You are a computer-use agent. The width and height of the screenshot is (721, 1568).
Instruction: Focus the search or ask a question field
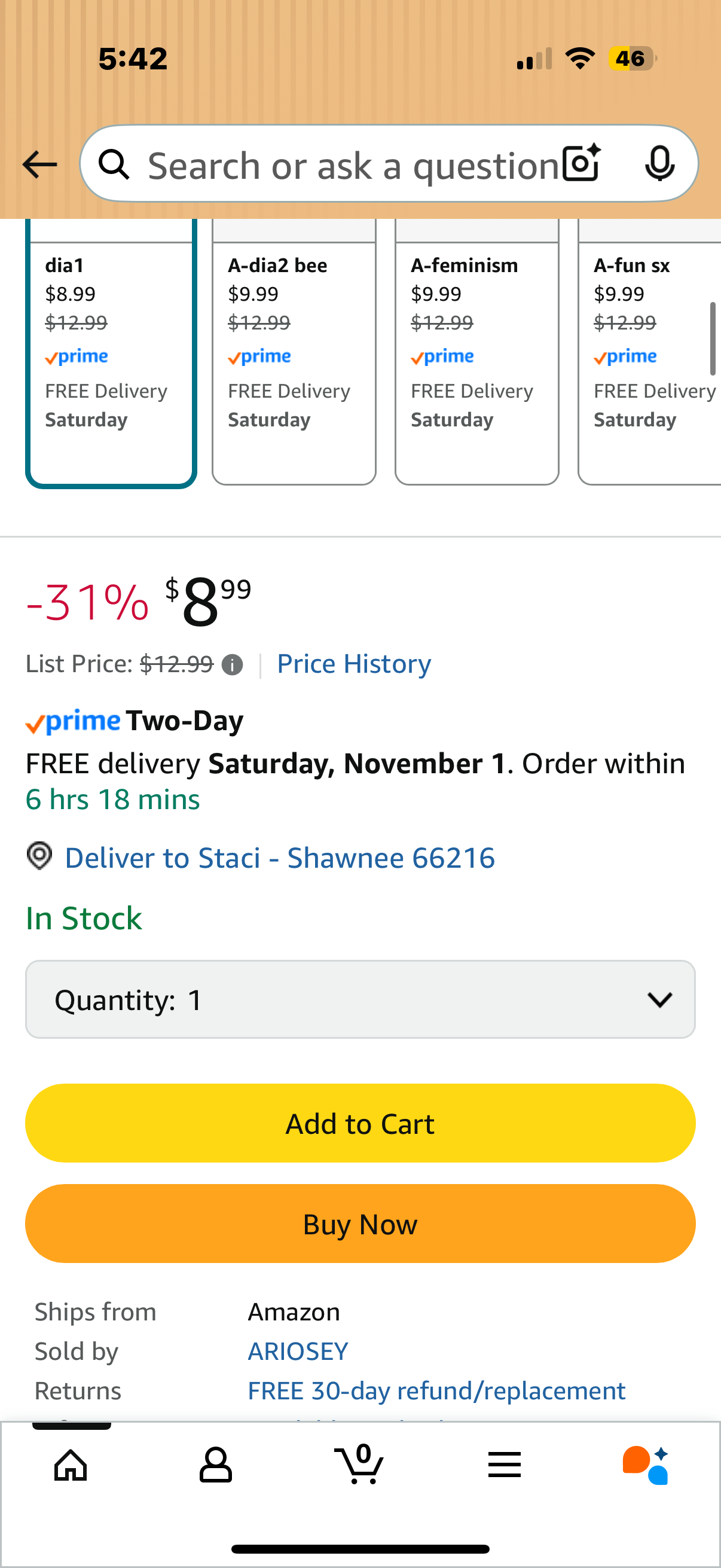(353, 166)
